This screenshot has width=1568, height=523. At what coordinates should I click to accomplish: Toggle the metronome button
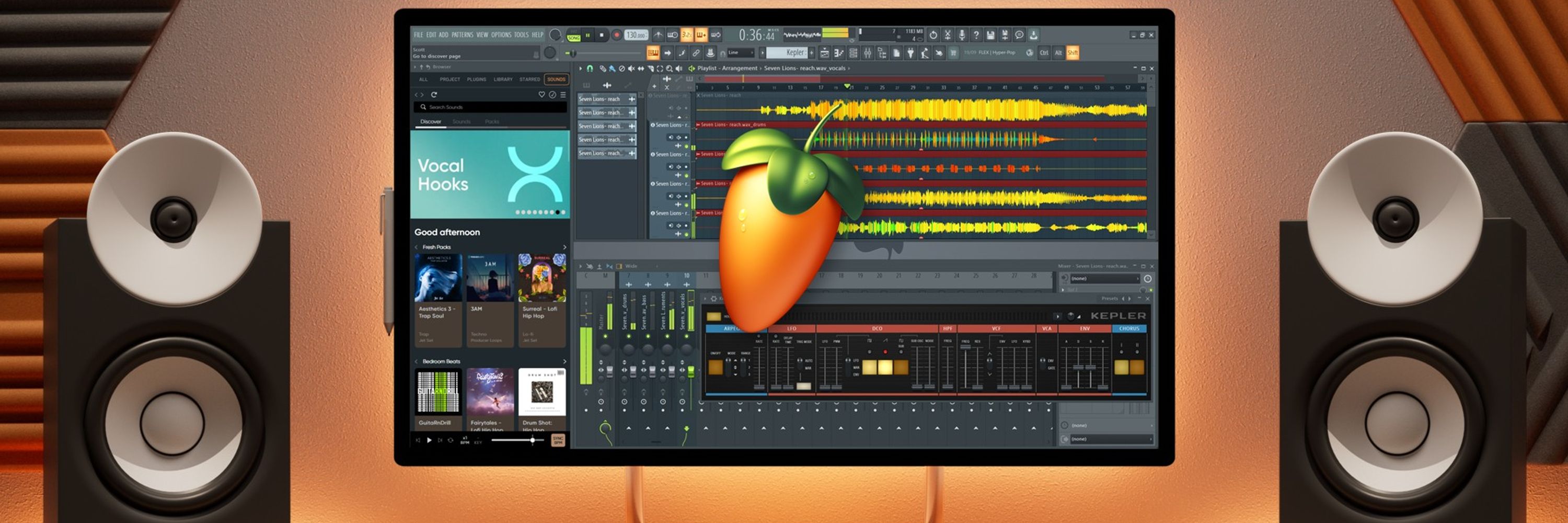pyautogui.click(x=658, y=36)
